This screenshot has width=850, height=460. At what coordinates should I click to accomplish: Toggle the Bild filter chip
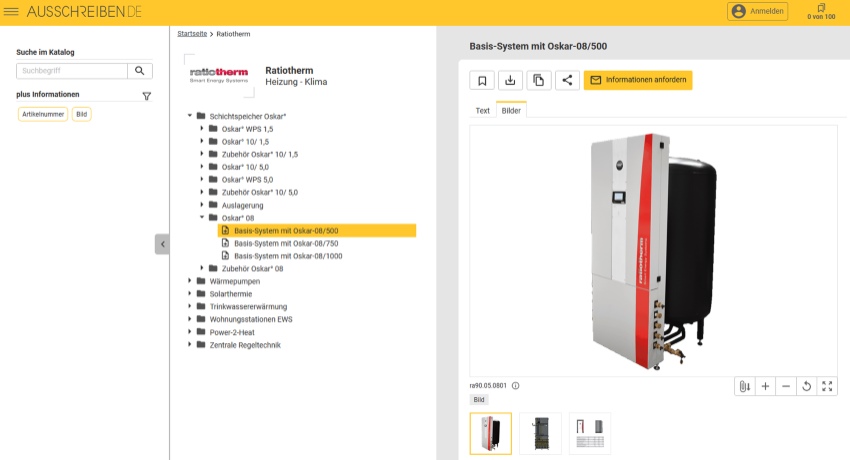(81, 114)
